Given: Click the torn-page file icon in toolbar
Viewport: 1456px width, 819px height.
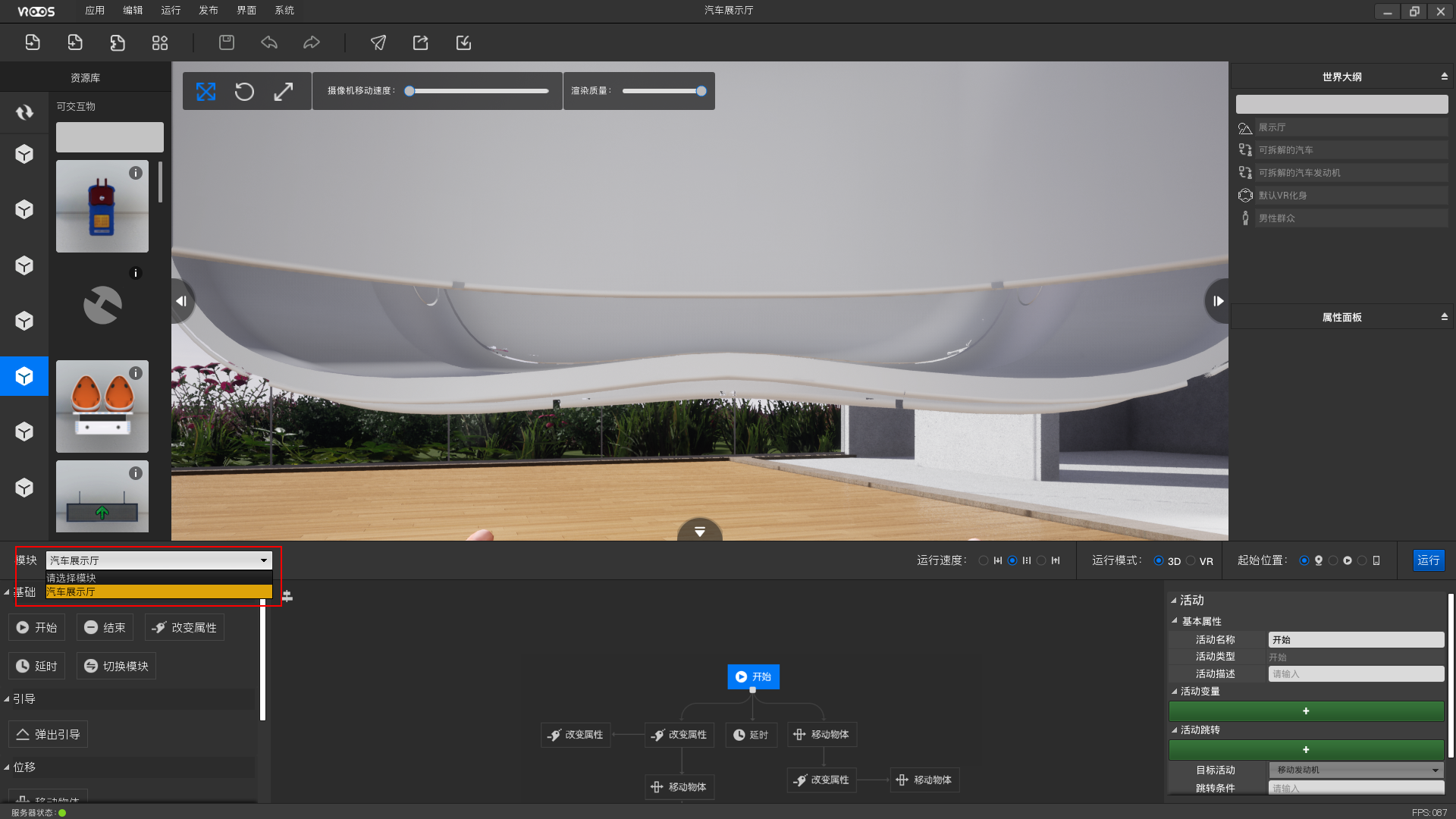Looking at the screenshot, I should click(118, 42).
